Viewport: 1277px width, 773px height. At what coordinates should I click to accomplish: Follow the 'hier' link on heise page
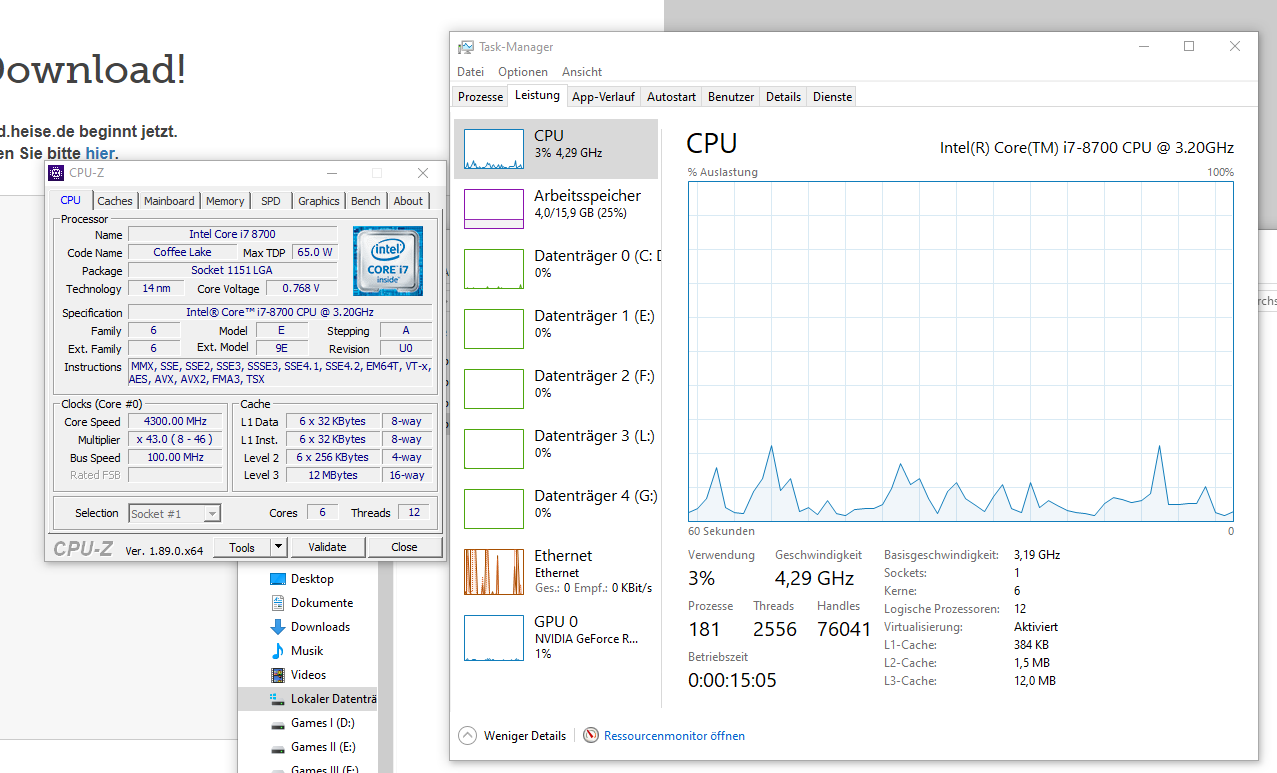(100, 153)
